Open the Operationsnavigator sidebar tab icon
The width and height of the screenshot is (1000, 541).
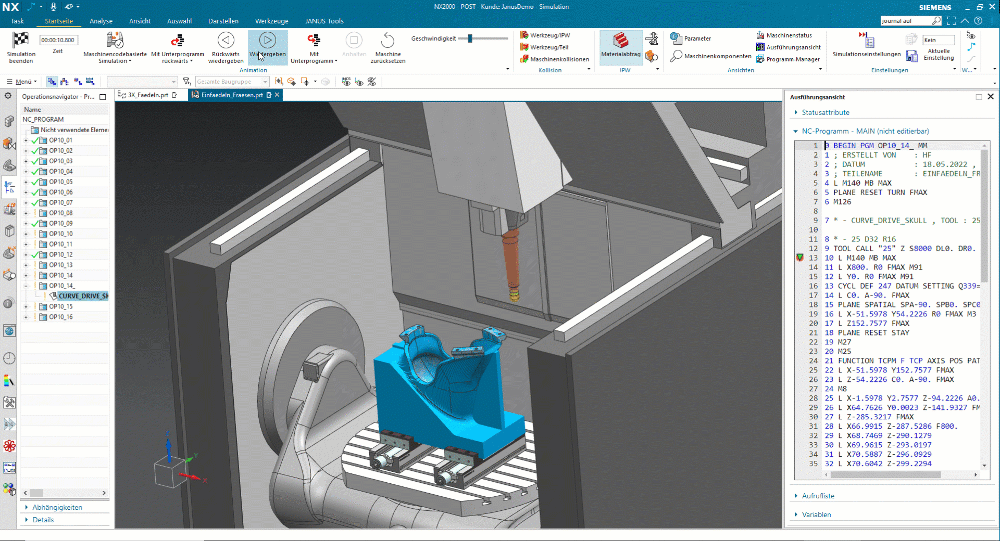pos(9,188)
